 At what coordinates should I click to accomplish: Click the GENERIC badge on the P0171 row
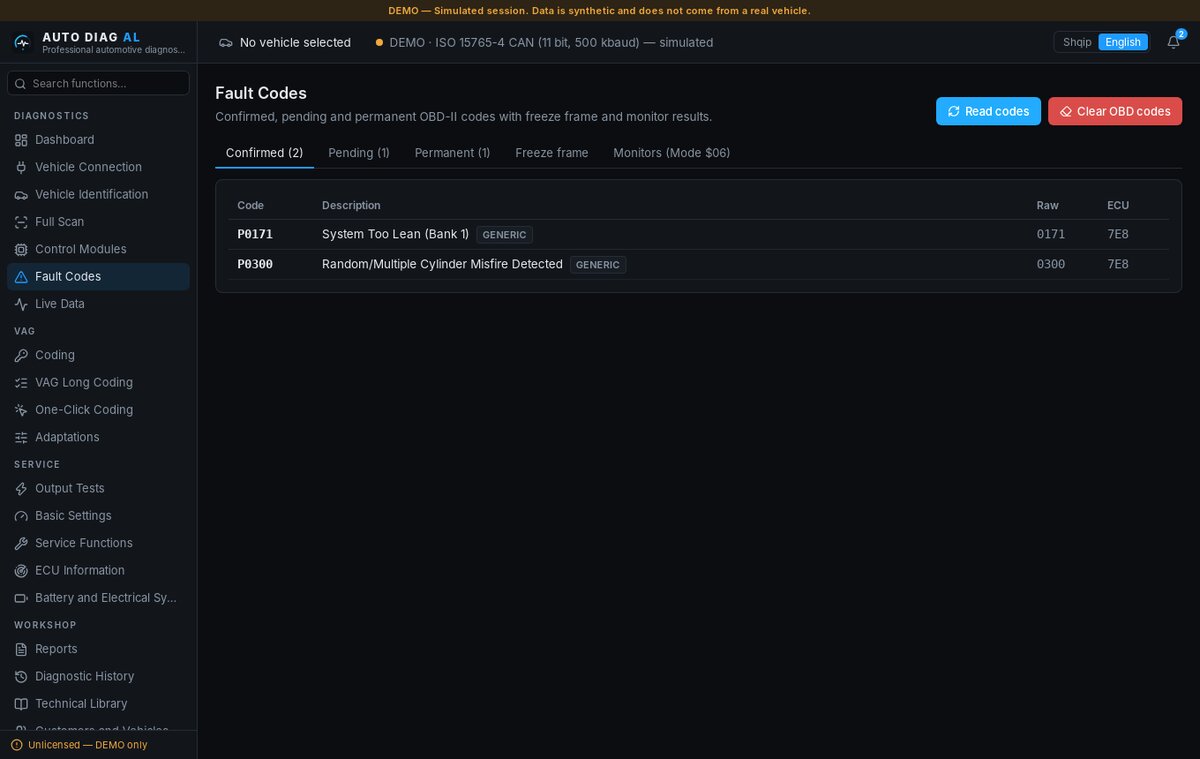click(x=505, y=235)
